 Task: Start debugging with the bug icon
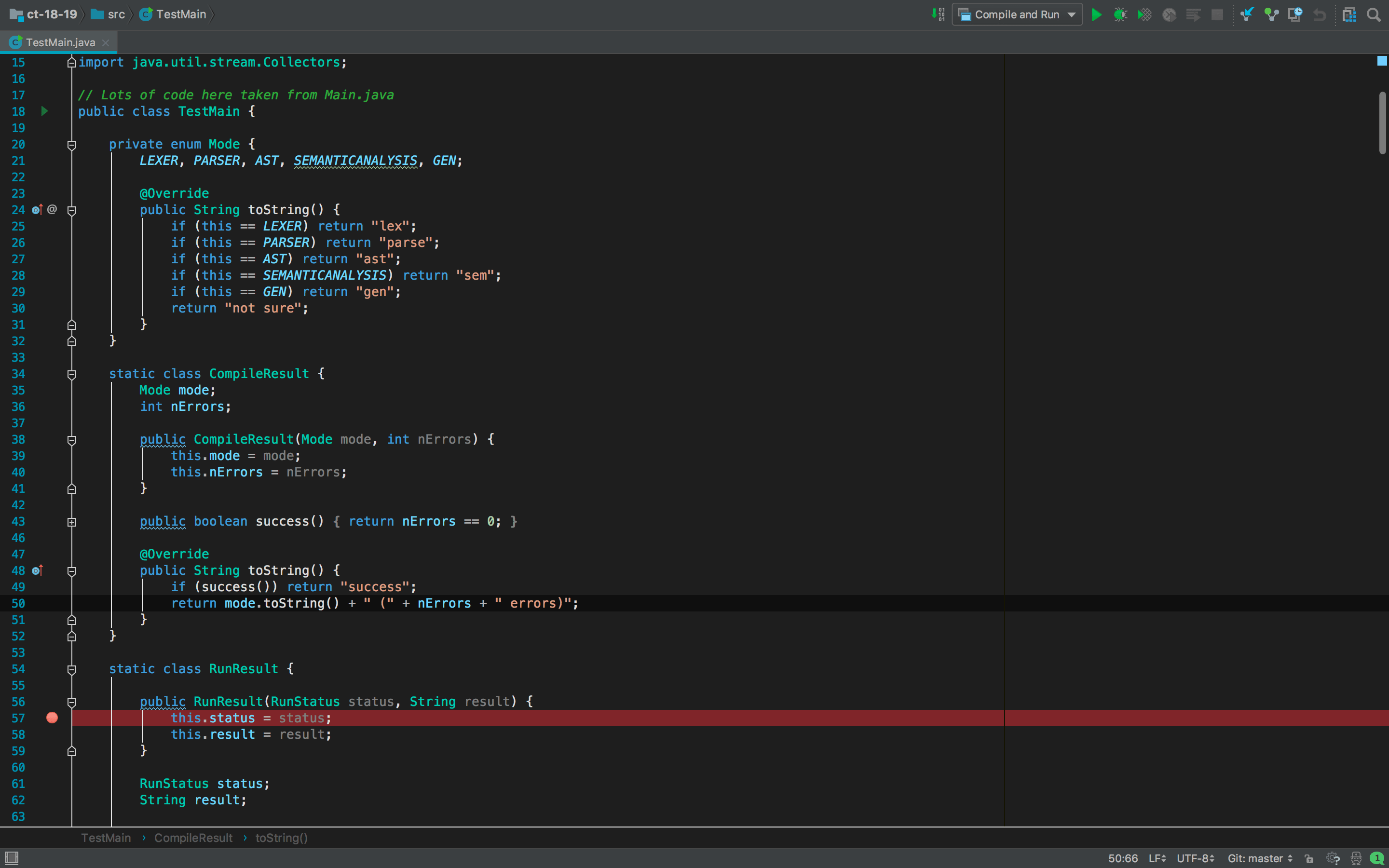(1120, 14)
